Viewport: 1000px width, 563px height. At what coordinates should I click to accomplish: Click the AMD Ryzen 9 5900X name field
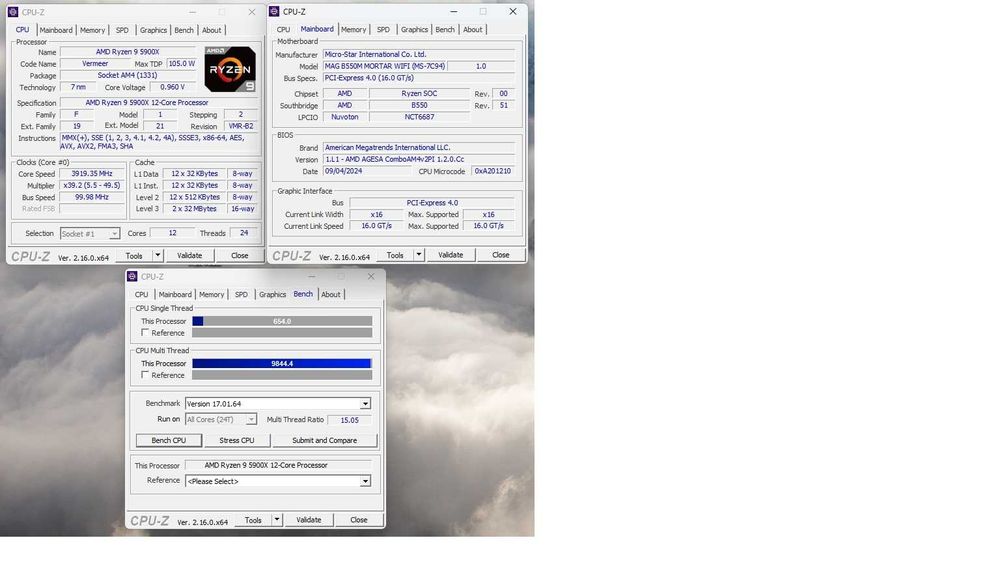(128, 52)
